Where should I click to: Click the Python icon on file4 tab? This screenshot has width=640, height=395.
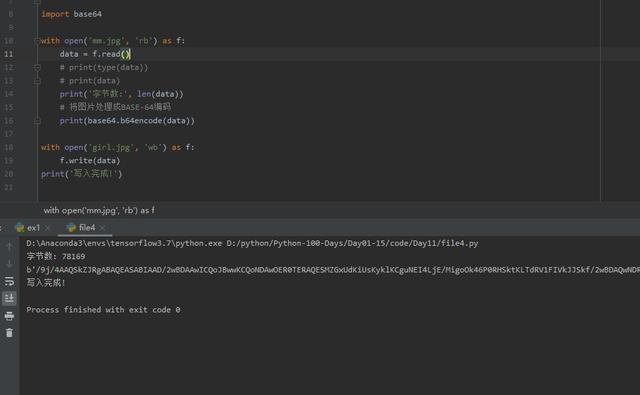point(71,228)
